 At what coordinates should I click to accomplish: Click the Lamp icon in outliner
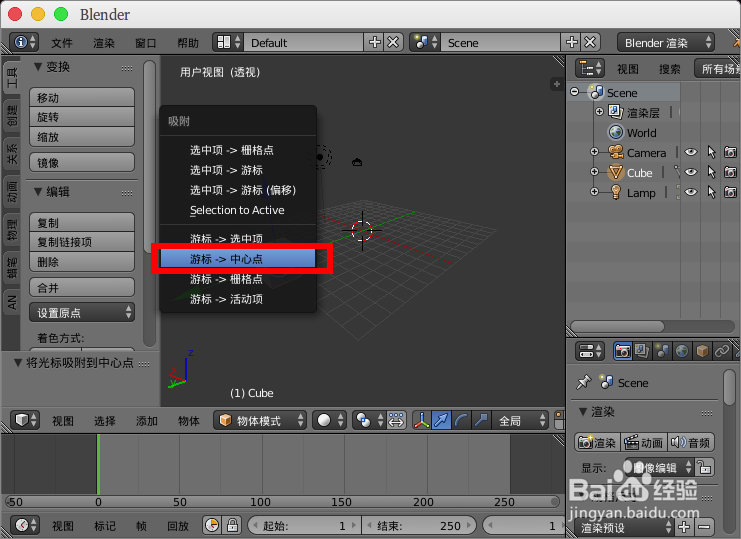(616, 192)
